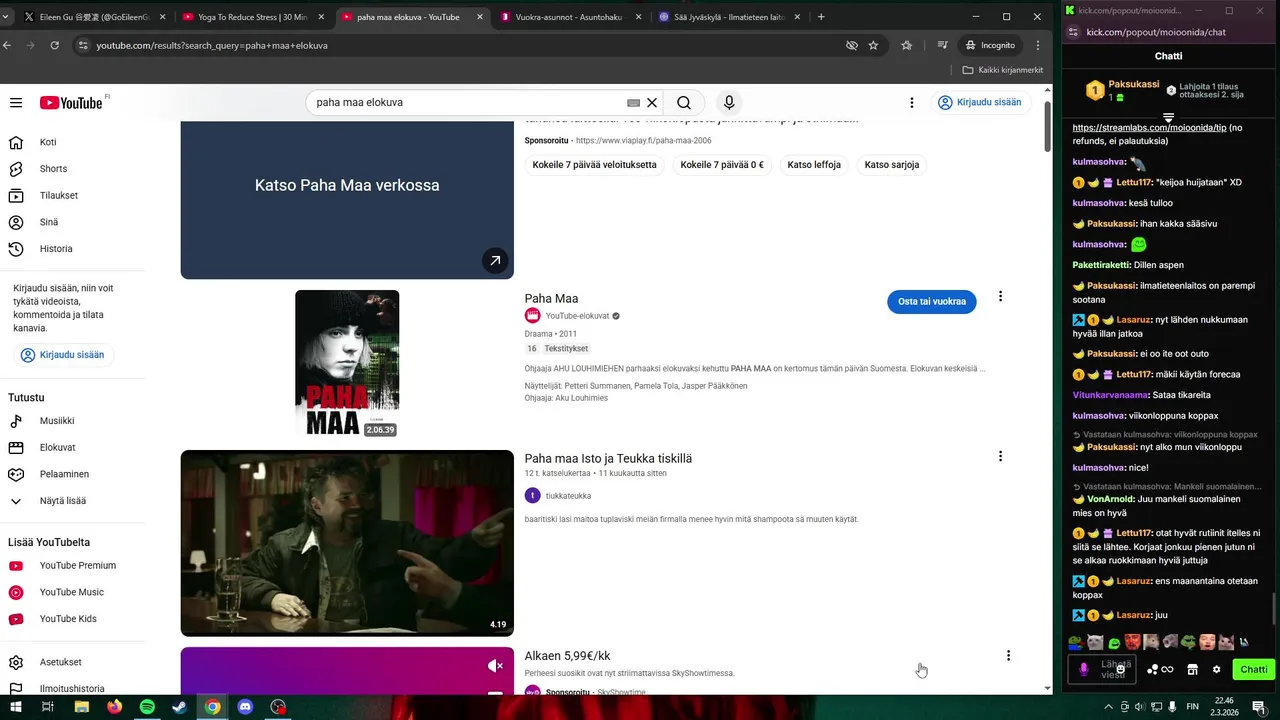Go to the YouTube logo home page
Image resolution: width=1280 pixels, height=720 pixels.
click(71, 103)
